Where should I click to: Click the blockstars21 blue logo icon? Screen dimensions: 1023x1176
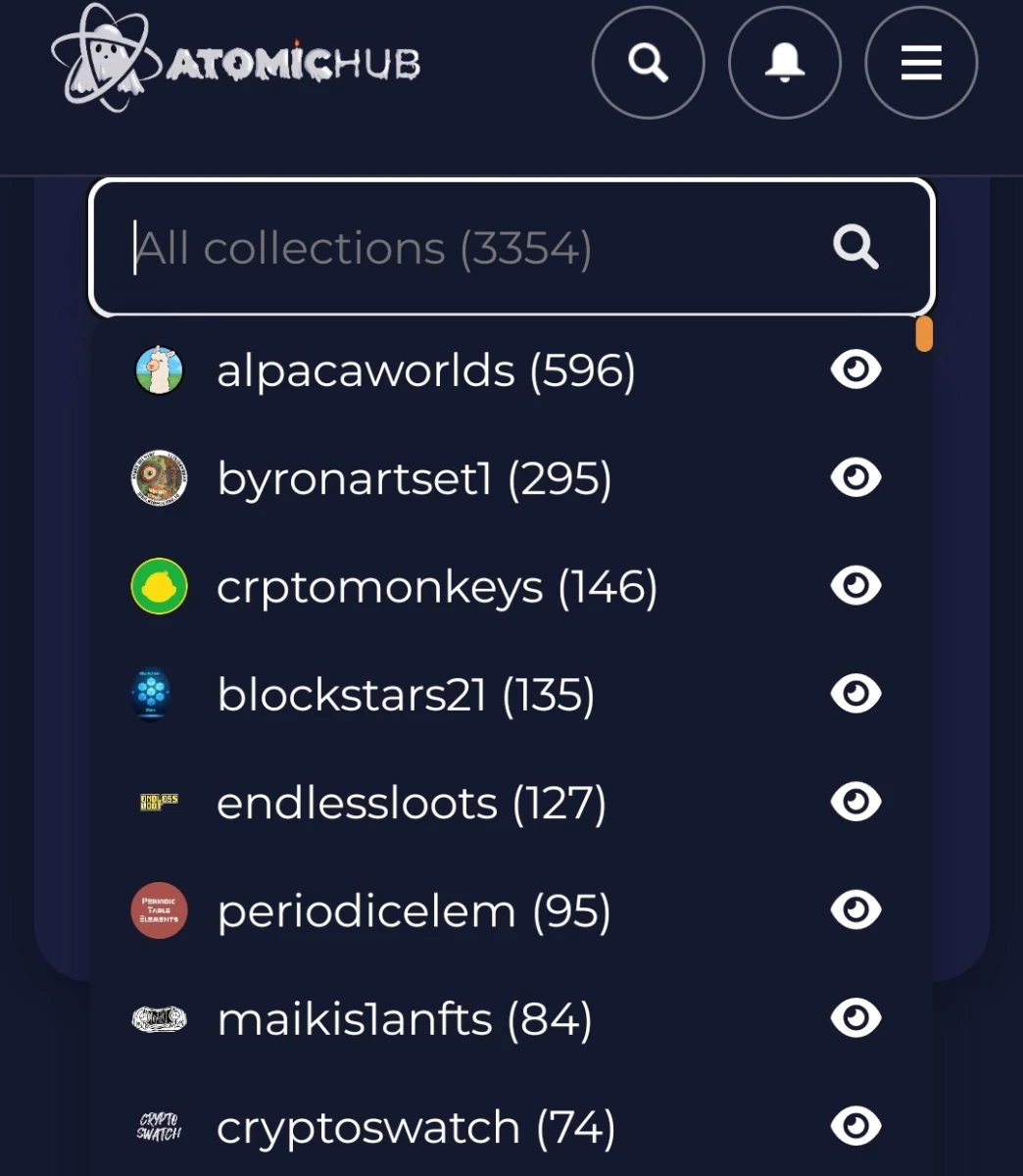(x=151, y=694)
